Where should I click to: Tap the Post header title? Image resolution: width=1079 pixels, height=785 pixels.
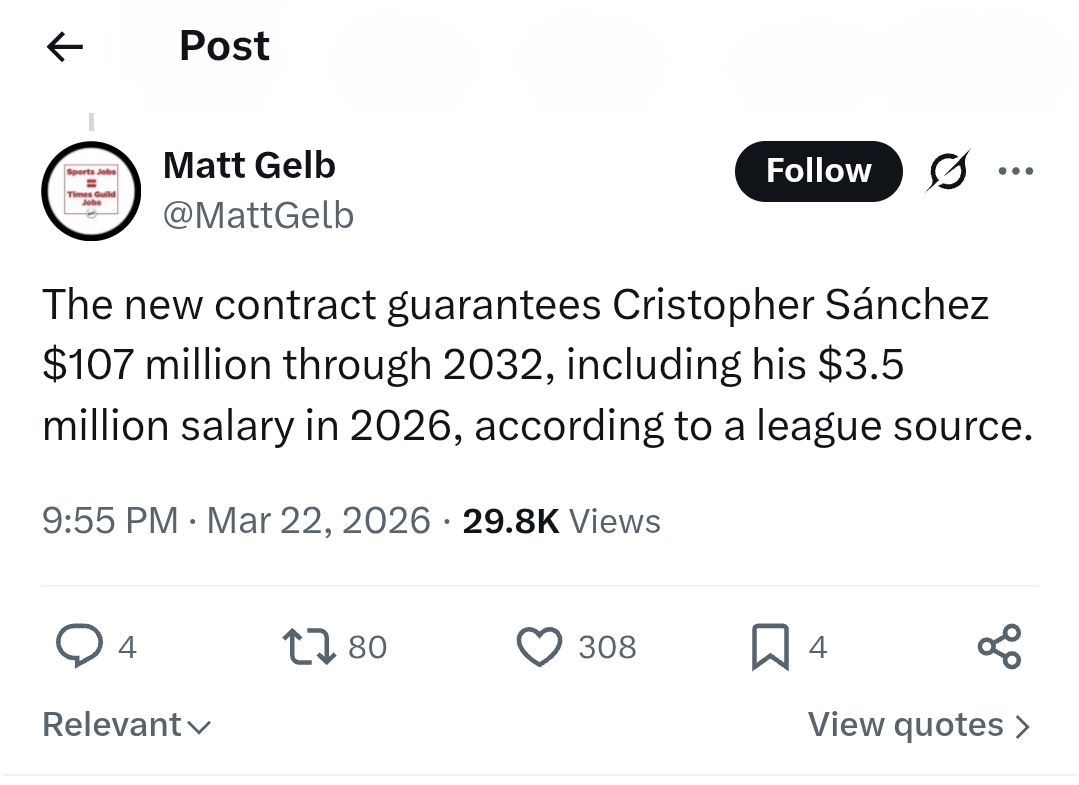coord(224,46)
